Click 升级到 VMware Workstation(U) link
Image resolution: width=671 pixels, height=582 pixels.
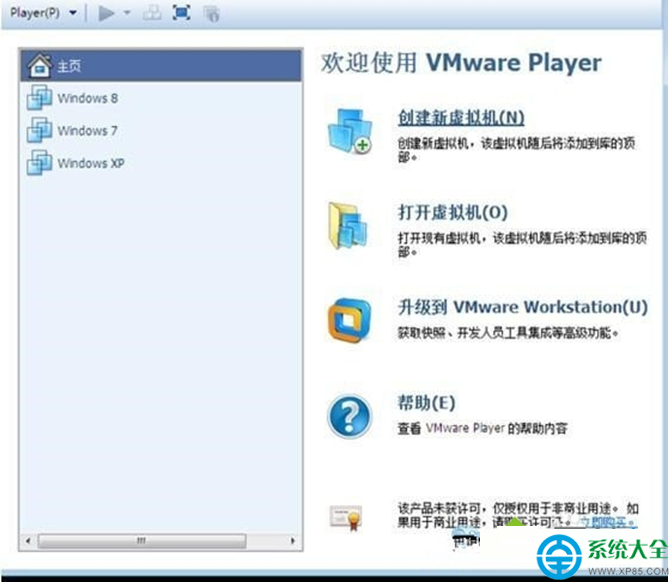click(x=523, y=307)
